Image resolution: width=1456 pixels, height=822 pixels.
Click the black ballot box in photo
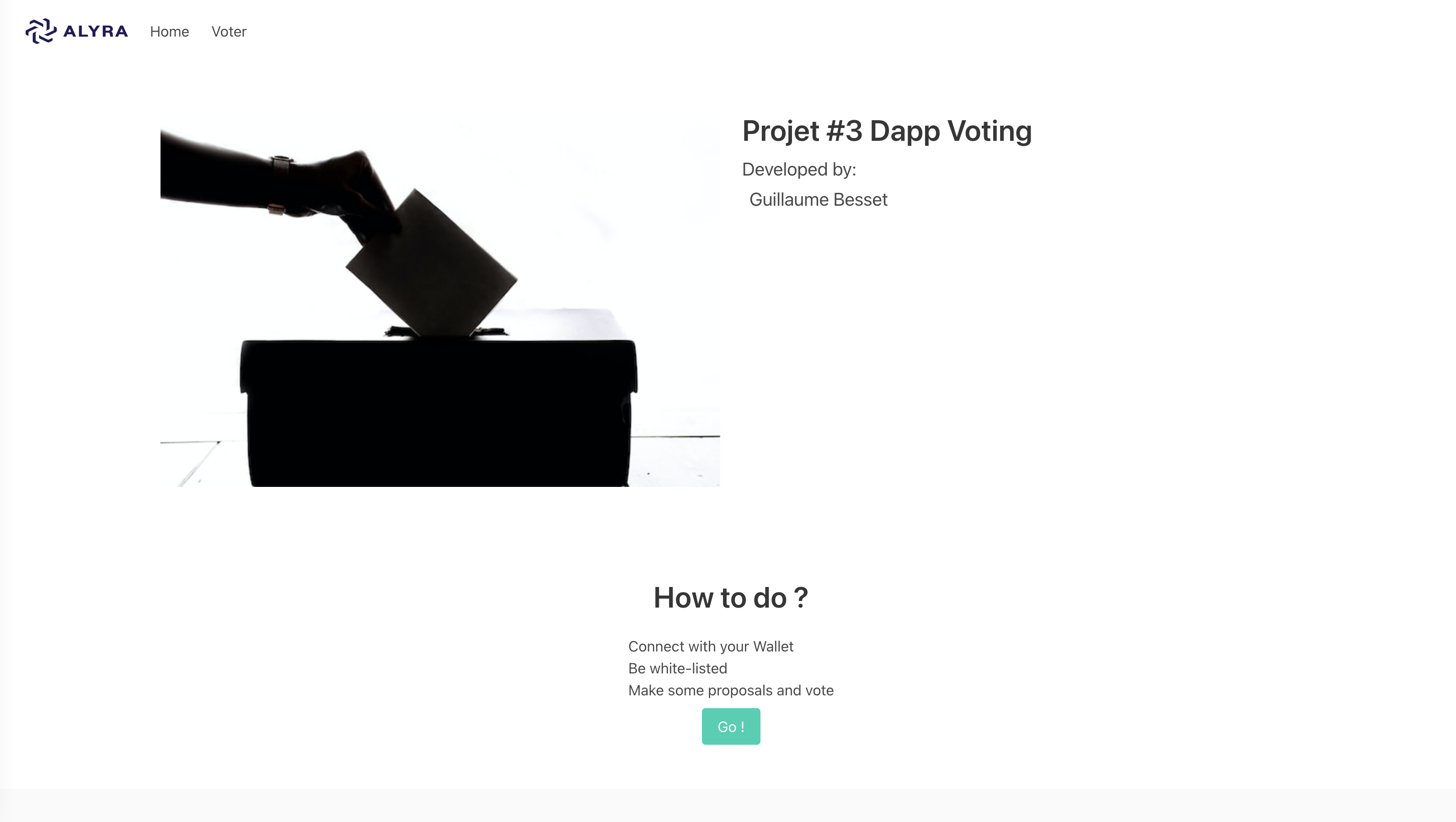tap(438, 412)
